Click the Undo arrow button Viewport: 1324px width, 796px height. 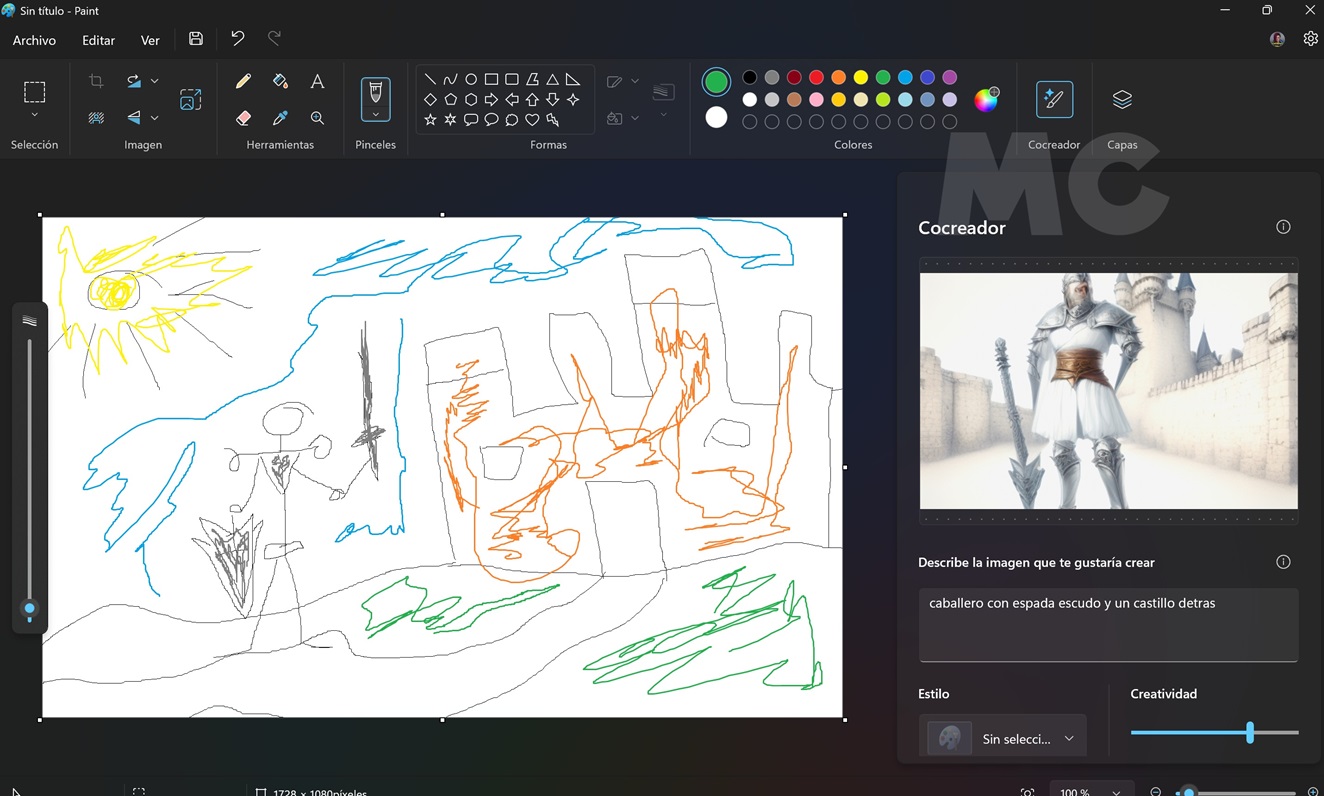237,38
